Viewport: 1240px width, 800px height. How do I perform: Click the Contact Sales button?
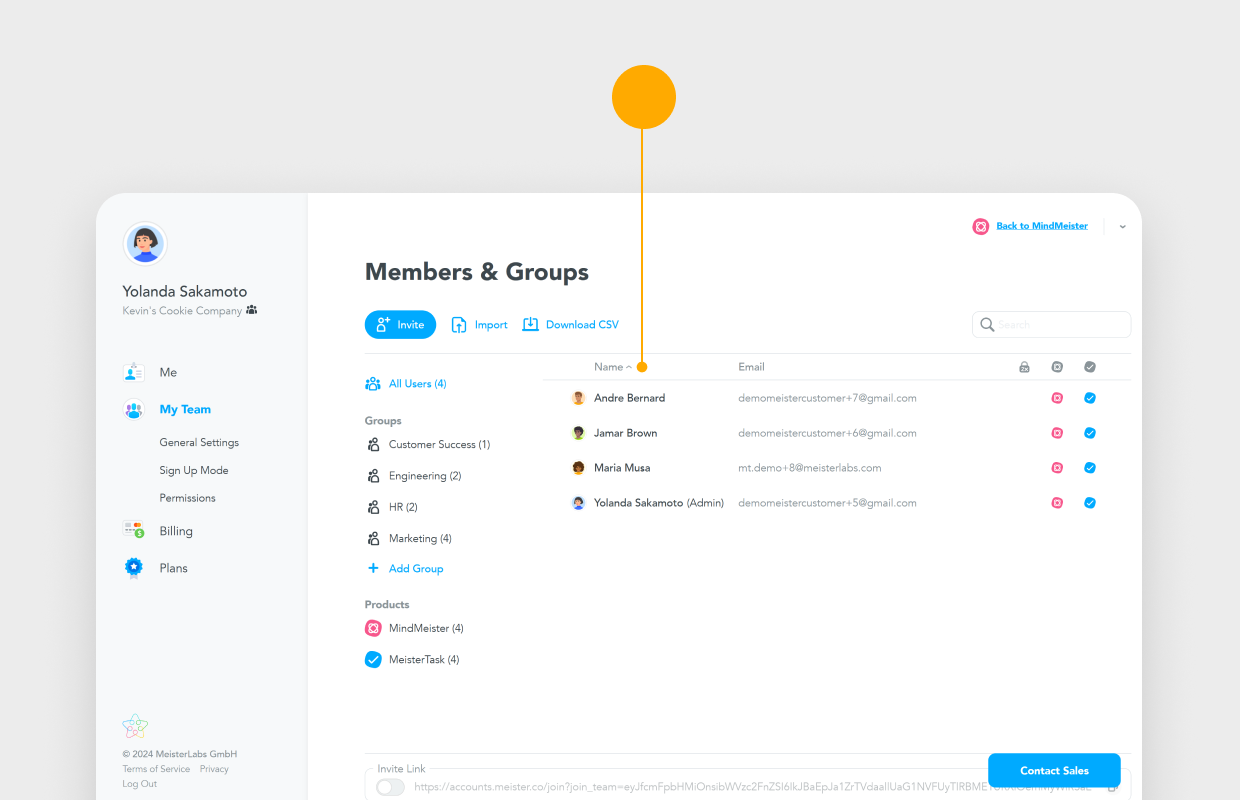pos(1054,770)
